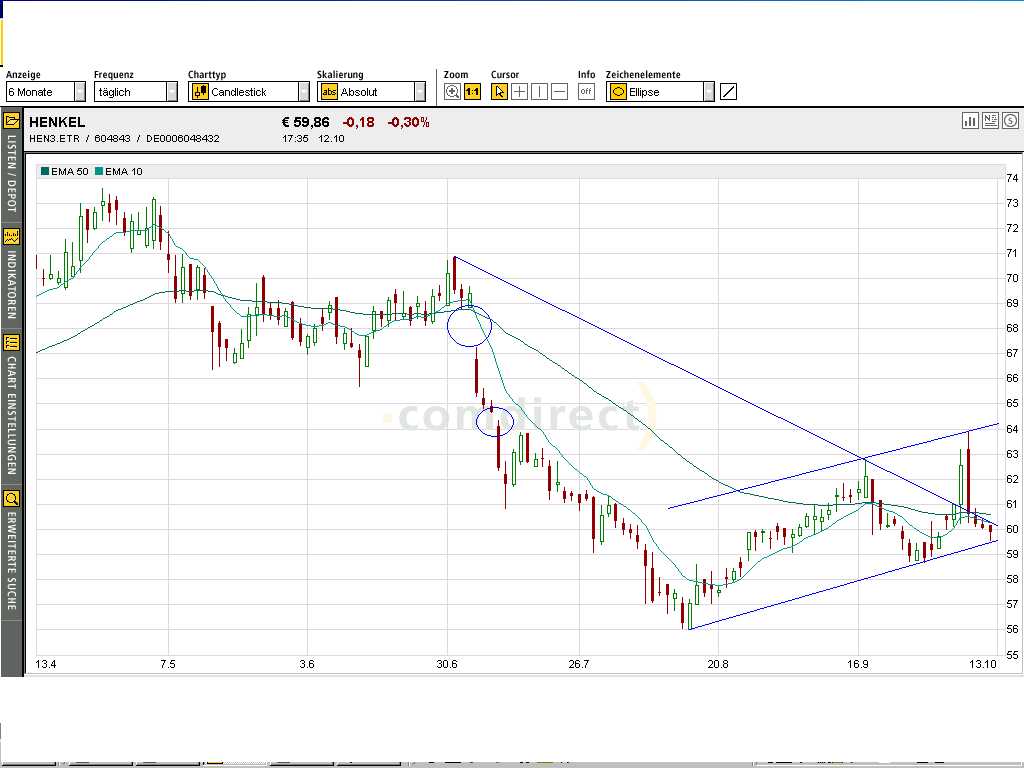Image resolution: width=1024 pixels, height=768 pixels.
Task: Click the 7.5 date label on x-axis
Action: (168, 664)
